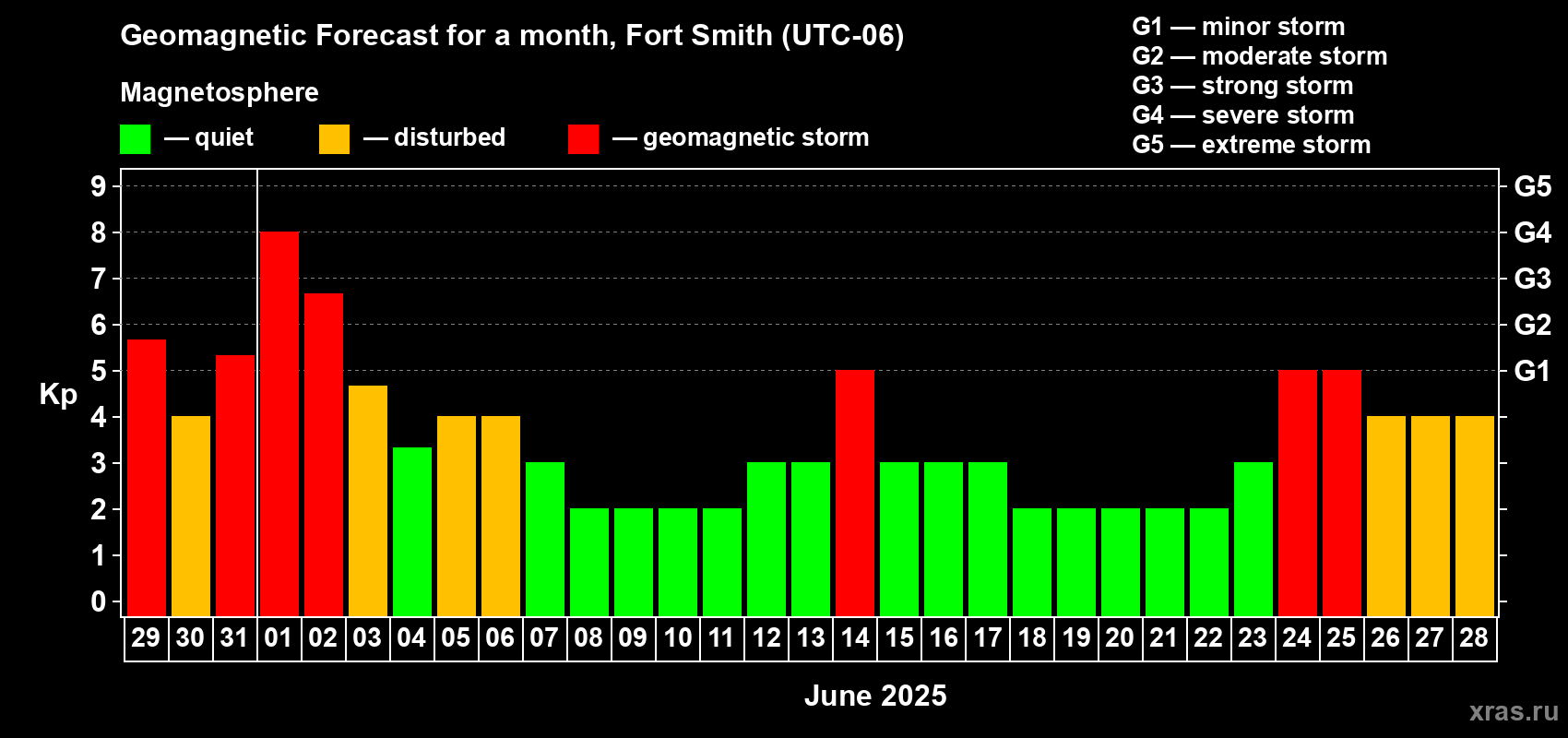This screenshot has height=738, width=1568.
Task: Click the red bar for day 29
Action: [146, 478]
